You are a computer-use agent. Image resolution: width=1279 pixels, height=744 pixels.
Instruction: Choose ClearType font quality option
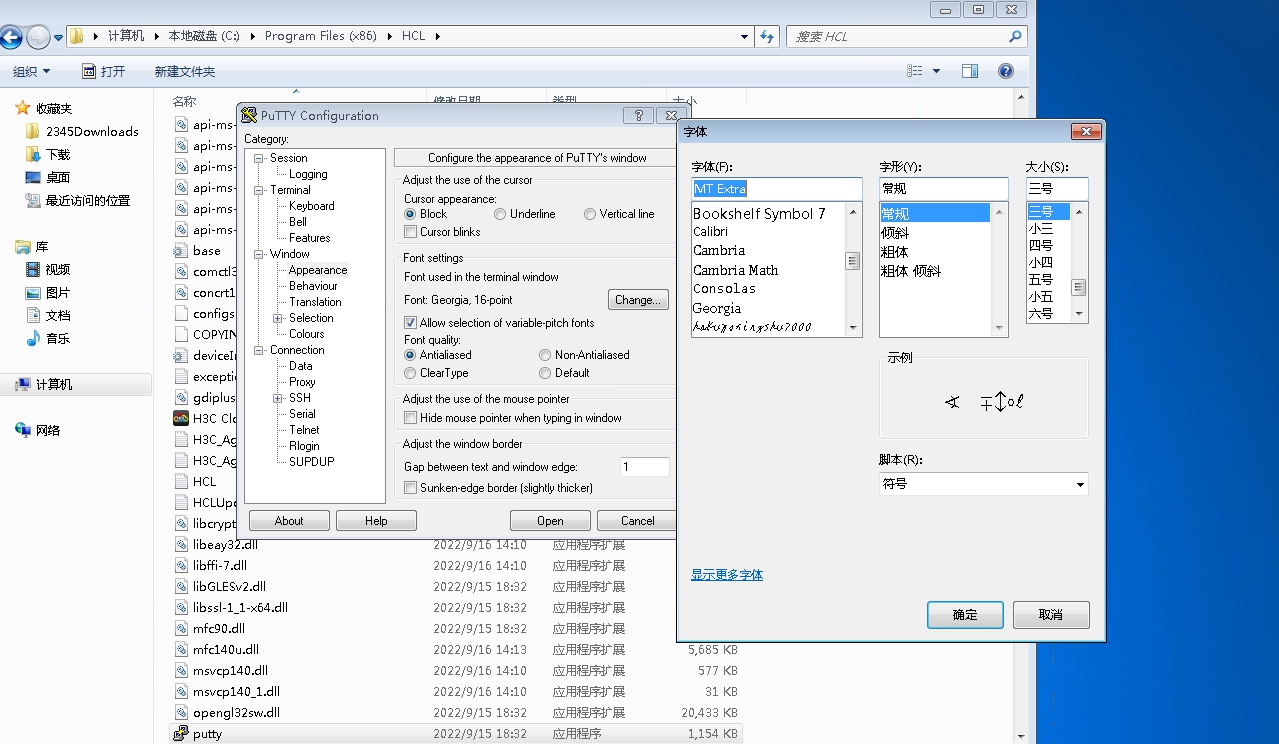[410, 373]
